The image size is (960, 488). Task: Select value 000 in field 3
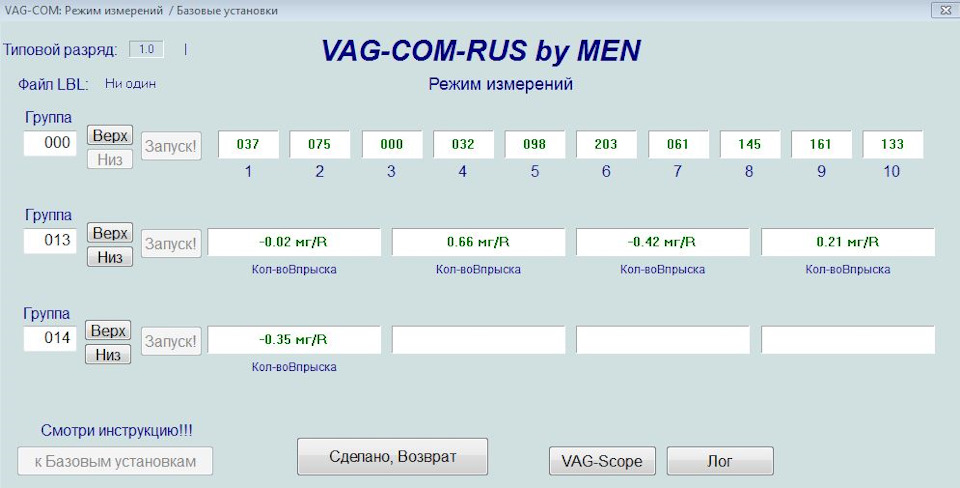coord(392,145)
